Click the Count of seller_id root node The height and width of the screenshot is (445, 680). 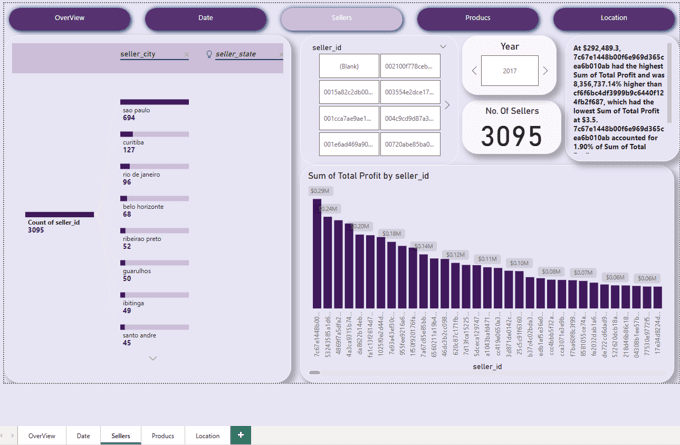(x=59, y=222)
